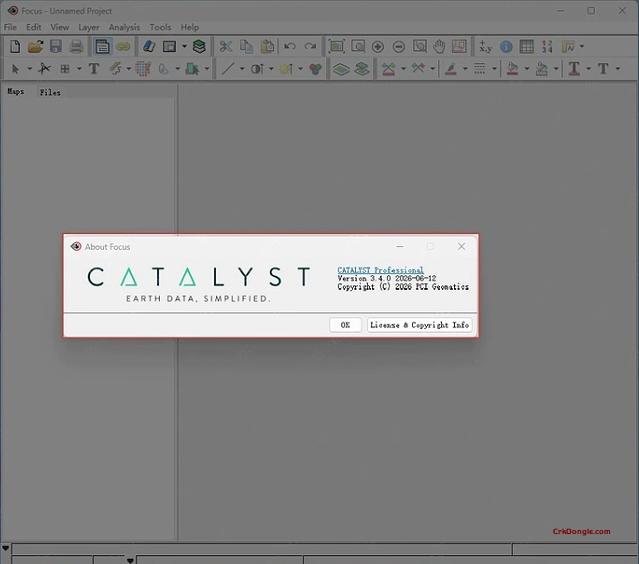Open dropdown next to the pointer tool
Image resolution: width=639 pixels, height=564 pixels.
tap(30, 69)
